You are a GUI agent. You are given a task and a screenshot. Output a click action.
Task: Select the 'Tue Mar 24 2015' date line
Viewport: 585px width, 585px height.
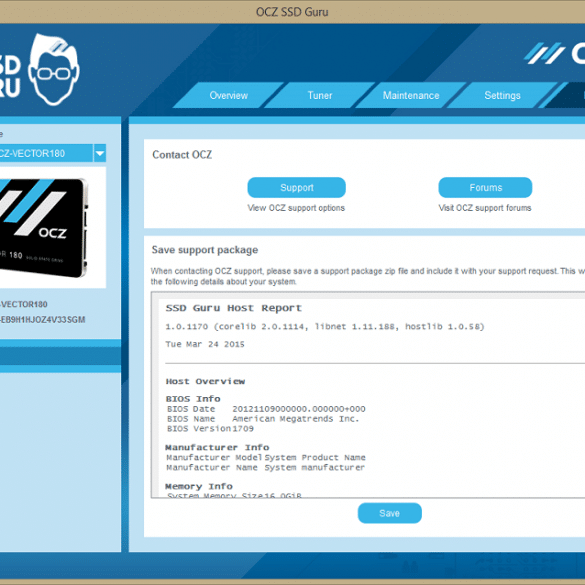pos(205,344)
